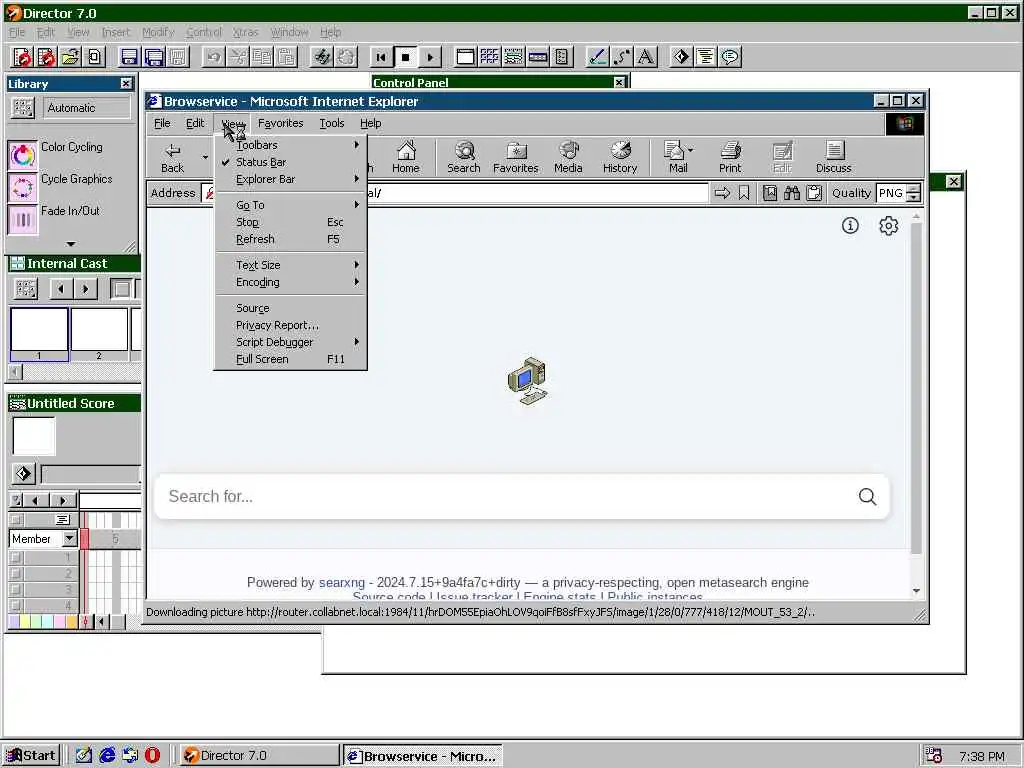This screenshot has width=1024, height=768.
Task: Click the Color Cycling library behavior icon
Action: point(23,155)
